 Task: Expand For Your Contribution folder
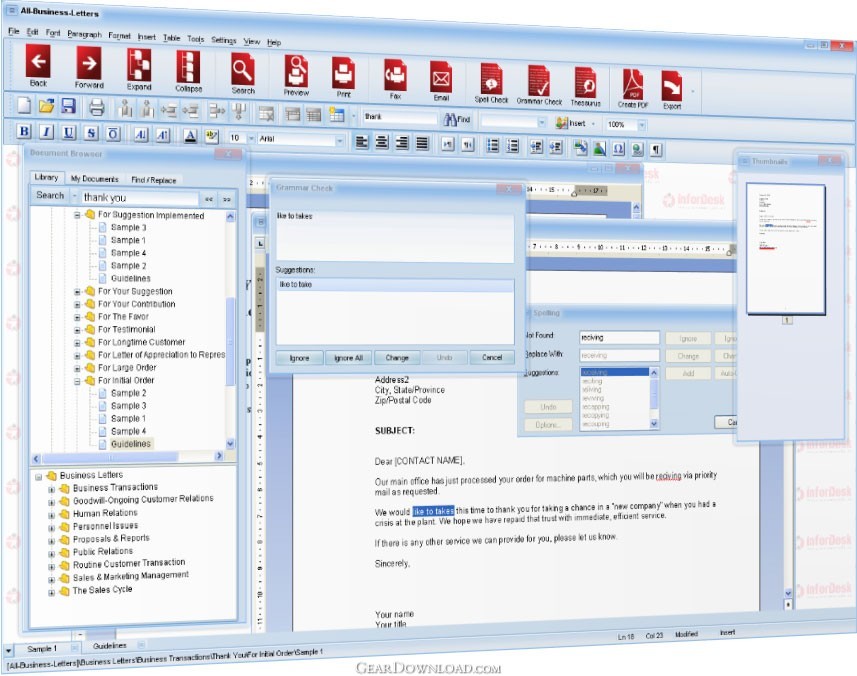78,304
